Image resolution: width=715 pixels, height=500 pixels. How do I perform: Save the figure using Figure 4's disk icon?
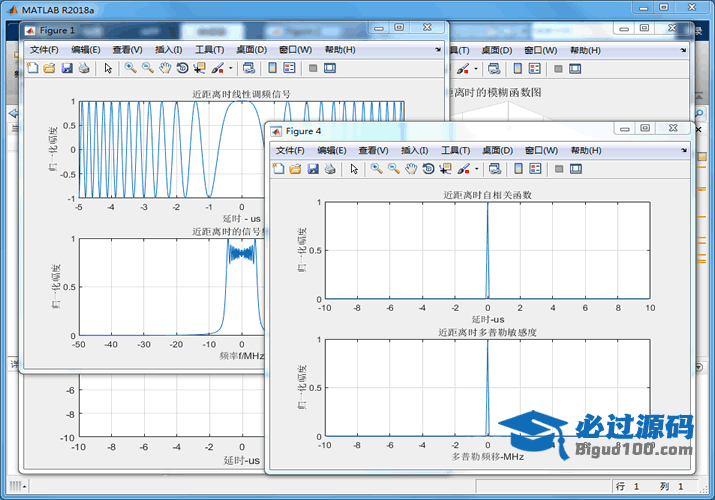pyautogui.click(x=311, y=169)
